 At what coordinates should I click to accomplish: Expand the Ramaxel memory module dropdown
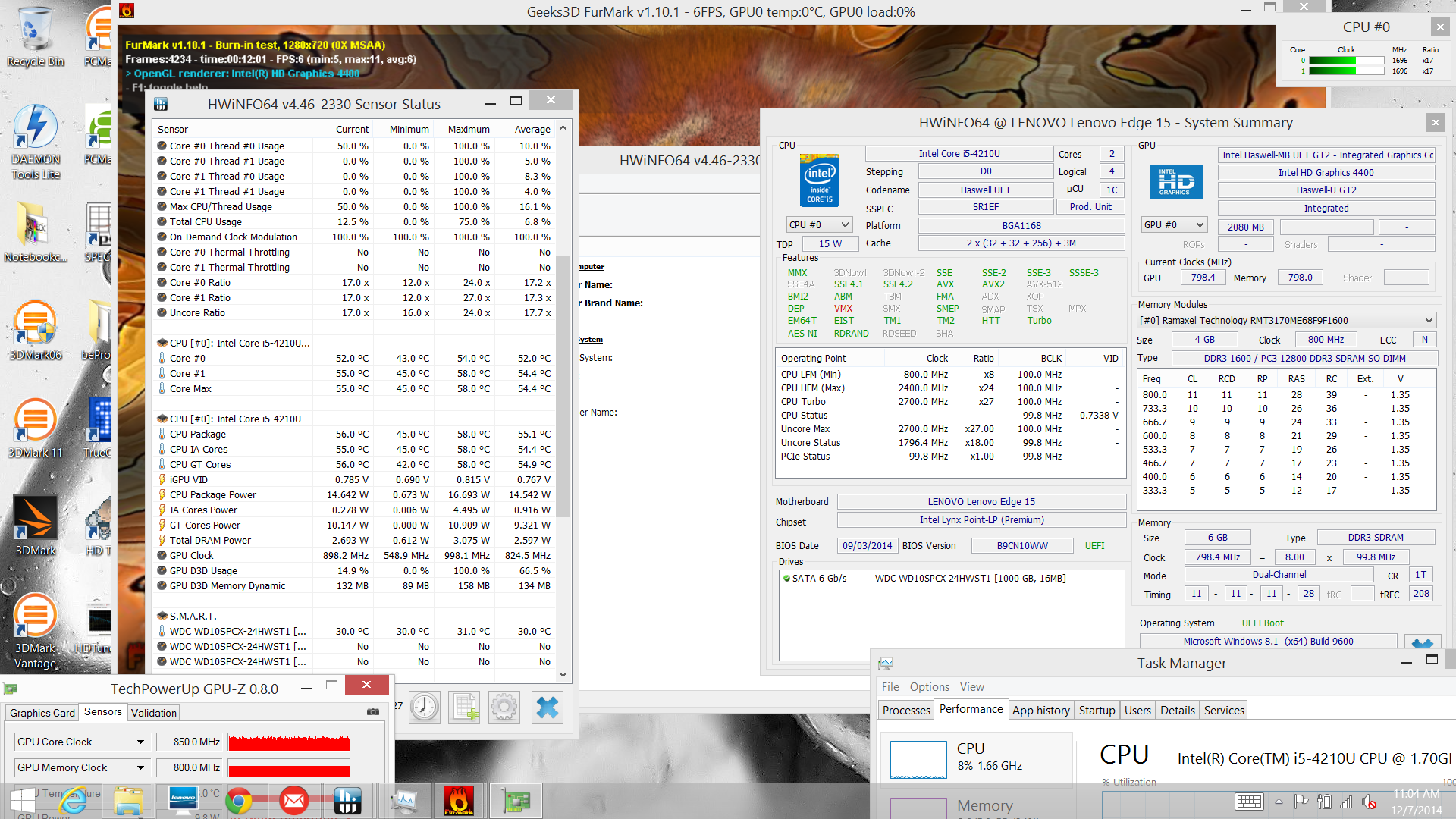click(1287, 321)
